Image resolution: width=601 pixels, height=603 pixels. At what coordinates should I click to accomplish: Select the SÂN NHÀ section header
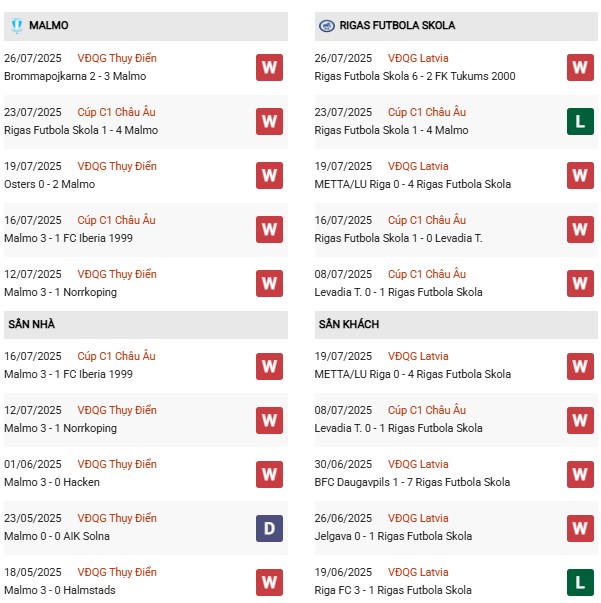[31, 324]
